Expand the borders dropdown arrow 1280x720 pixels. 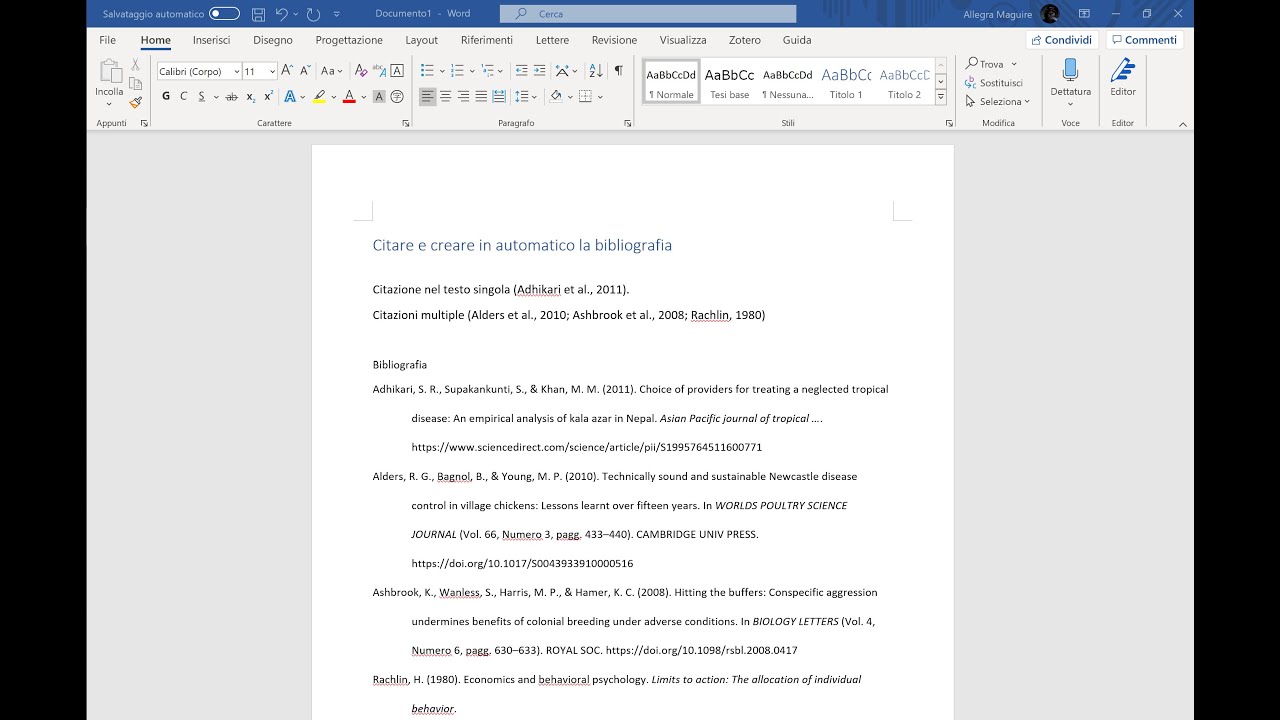tap(600, 97)
